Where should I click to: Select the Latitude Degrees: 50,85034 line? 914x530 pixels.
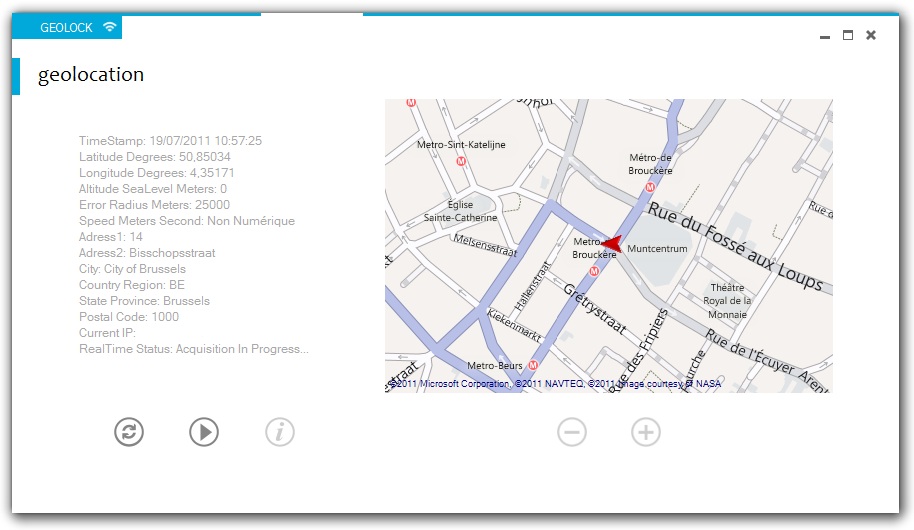(x=154, y=157)
